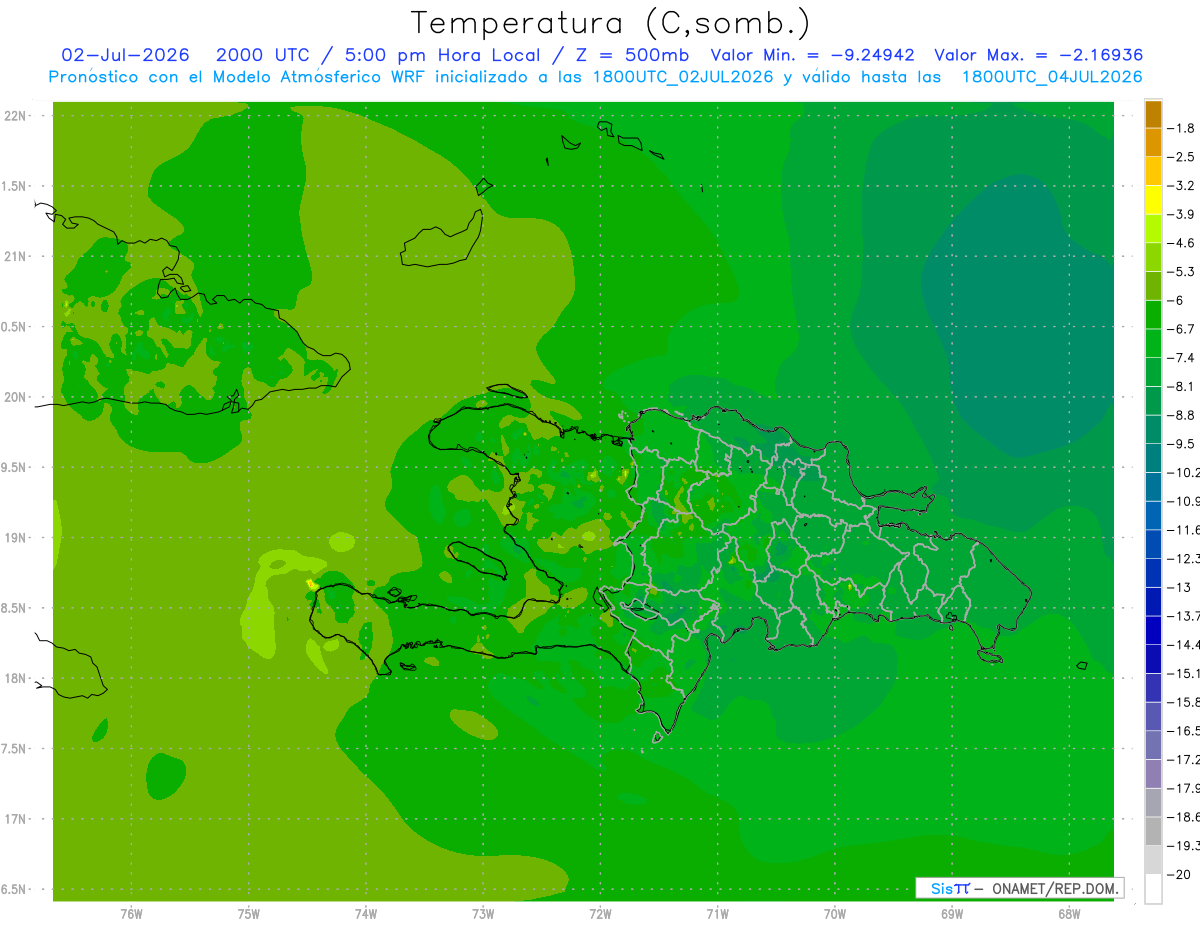This screenshot has width=1200, height=927.
Task: Click the "76W" longitude axis label
Action: coord(131,914)
